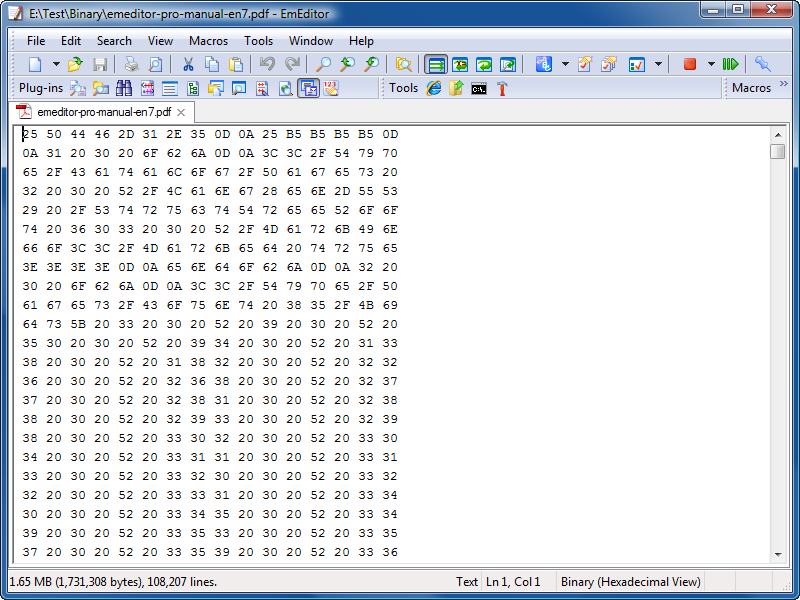Open Print Preview icon

(155, 64)
